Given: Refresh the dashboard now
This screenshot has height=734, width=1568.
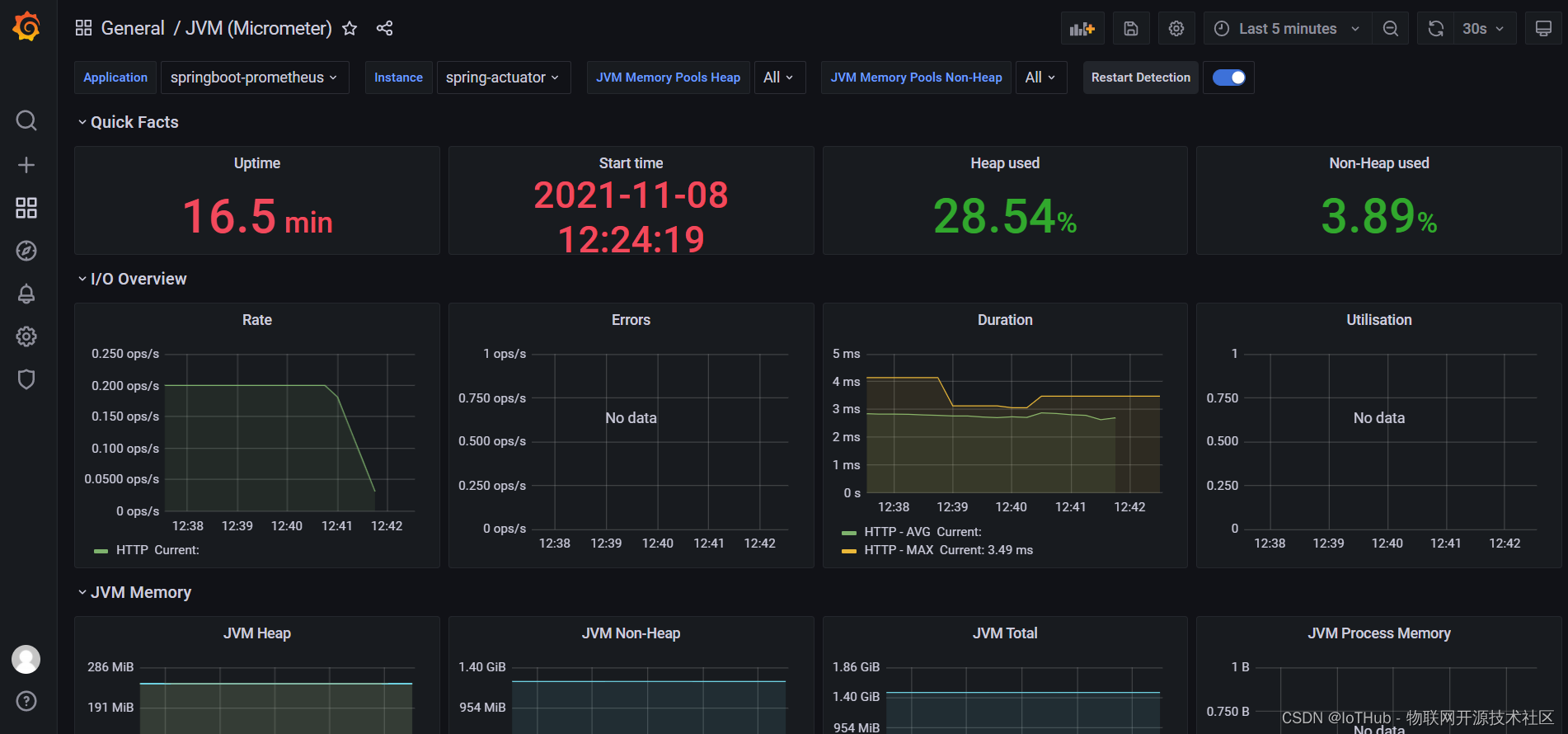Looking at the screenshot, I should pos(1436,29).
